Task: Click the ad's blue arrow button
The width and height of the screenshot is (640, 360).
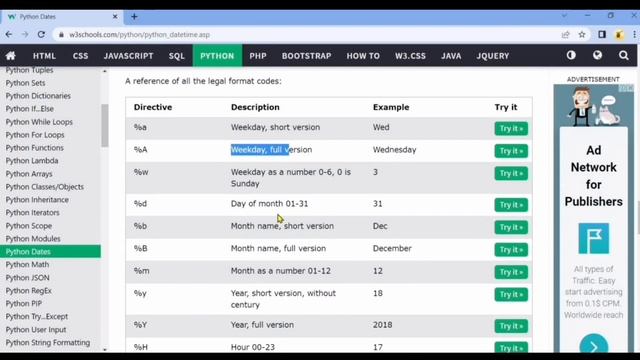Action: click(x=594, y=344)
